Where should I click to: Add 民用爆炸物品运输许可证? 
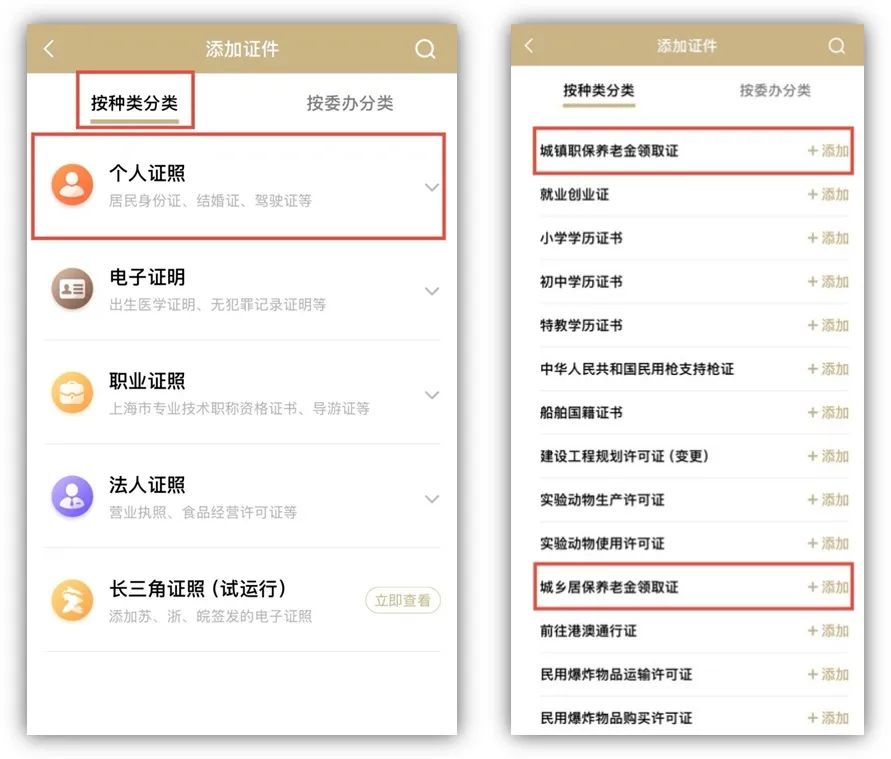(x=828, y=674)
